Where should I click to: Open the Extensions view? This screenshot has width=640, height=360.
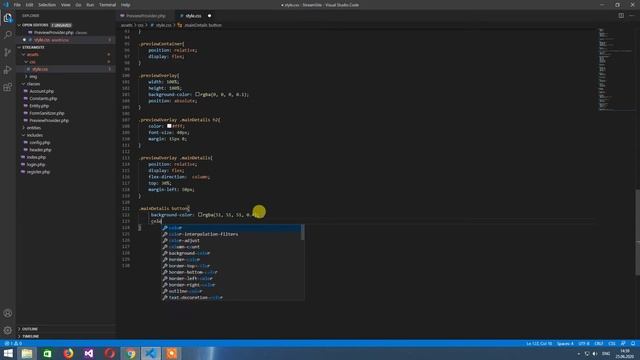8,87
